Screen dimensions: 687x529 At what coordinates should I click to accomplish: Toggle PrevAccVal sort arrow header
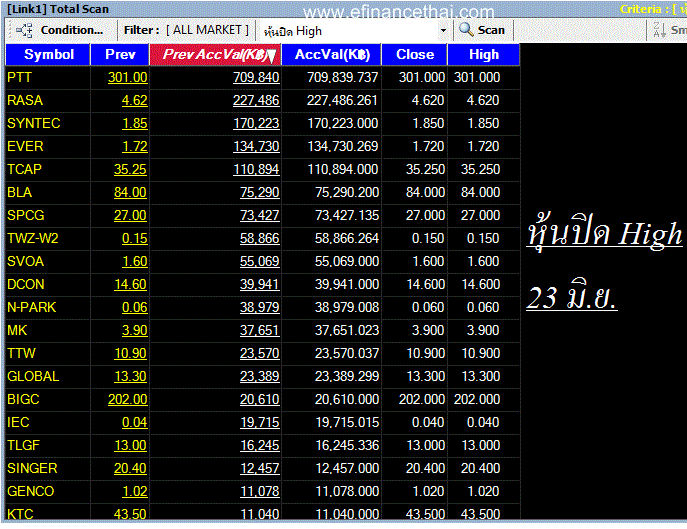click(x=215, y=54)
